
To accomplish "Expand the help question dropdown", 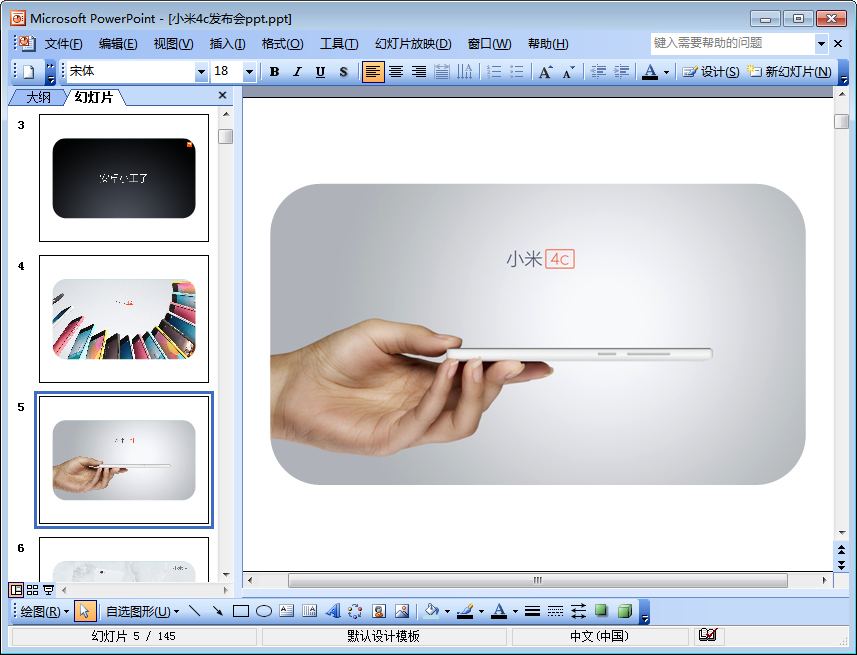I will pos(821,43).
